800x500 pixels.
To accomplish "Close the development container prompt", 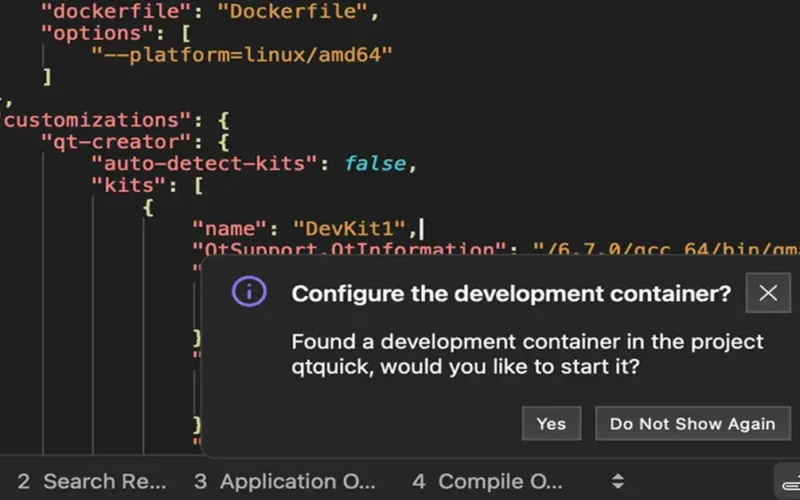I will pos(767,293).
